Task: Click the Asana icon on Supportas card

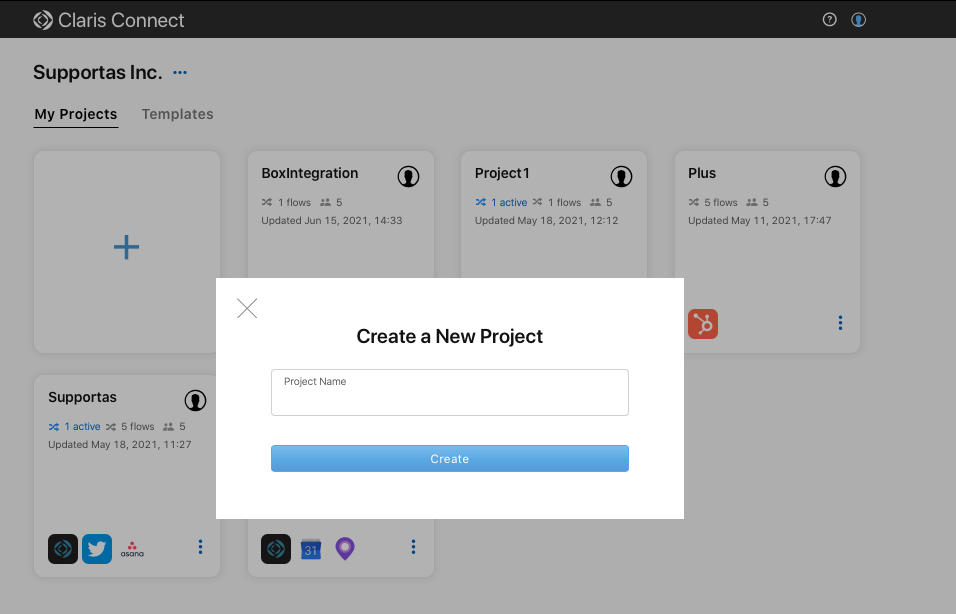Action: click(x=132, y=549)
